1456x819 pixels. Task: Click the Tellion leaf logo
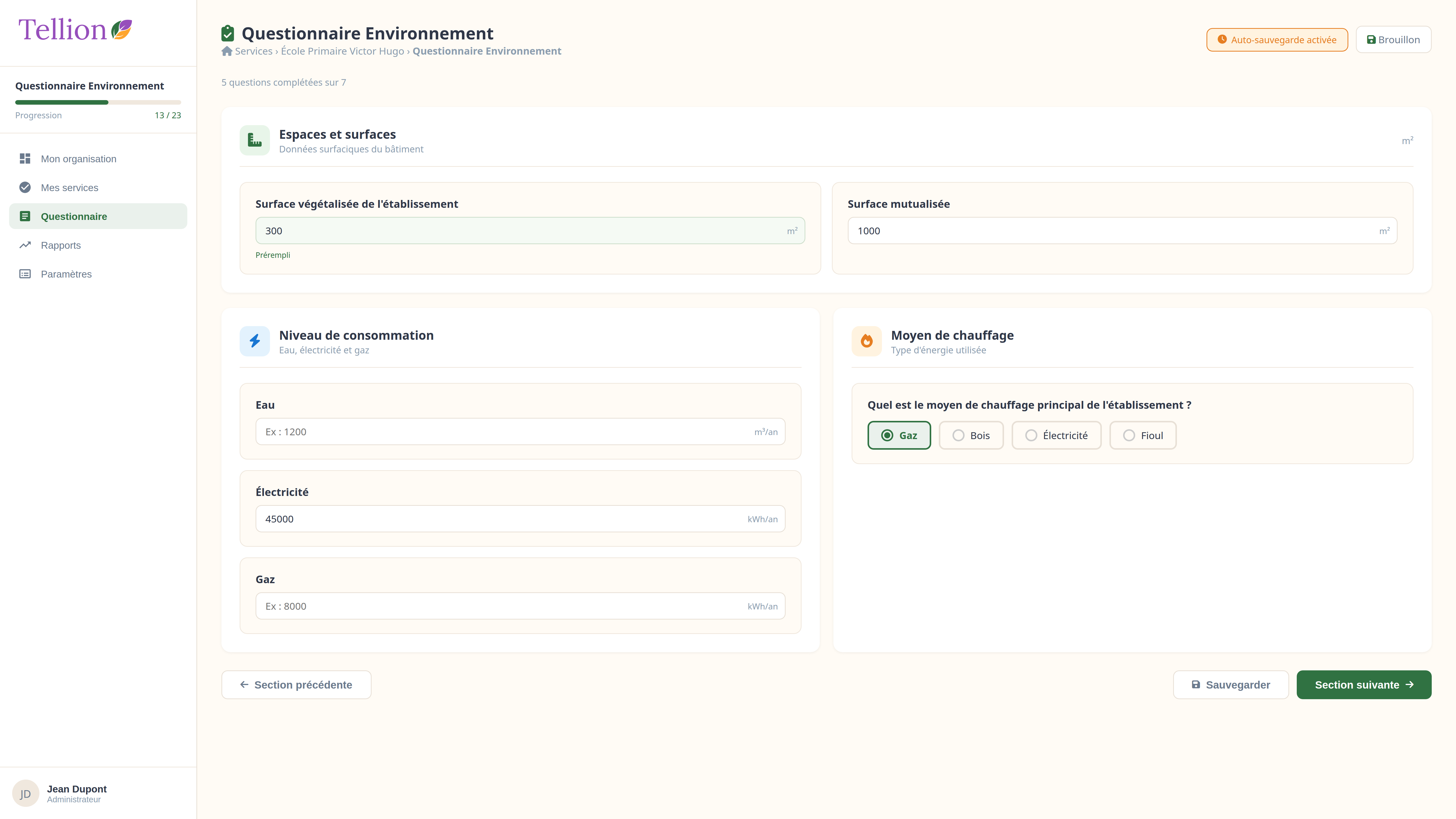pyautogui.click(x=121, y=29)
